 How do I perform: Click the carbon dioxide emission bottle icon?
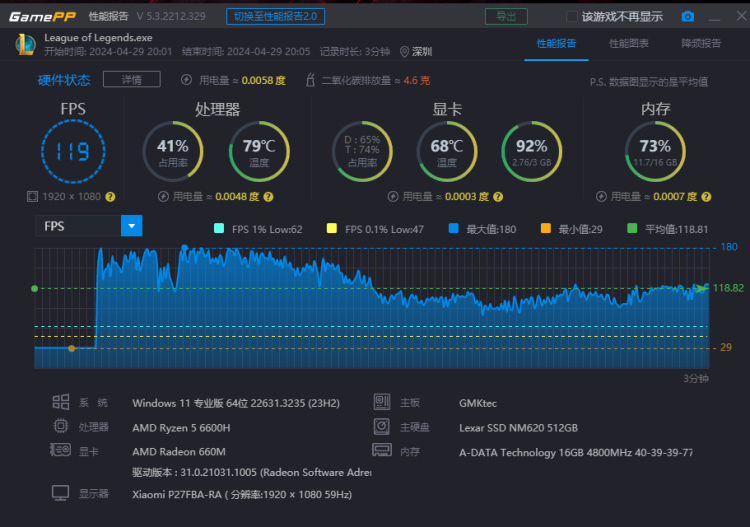pos(310,80)
